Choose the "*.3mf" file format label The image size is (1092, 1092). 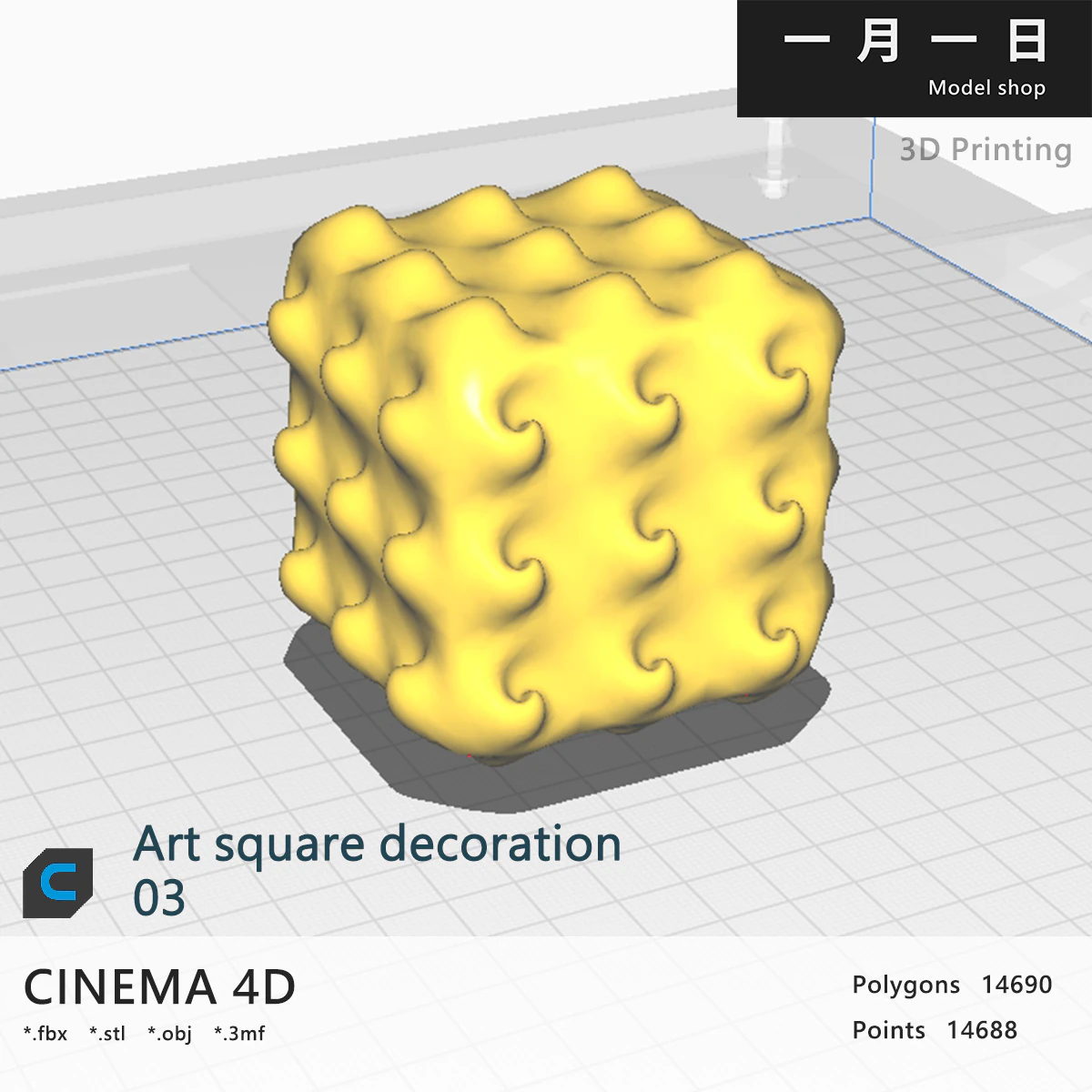coord(240,1033)
